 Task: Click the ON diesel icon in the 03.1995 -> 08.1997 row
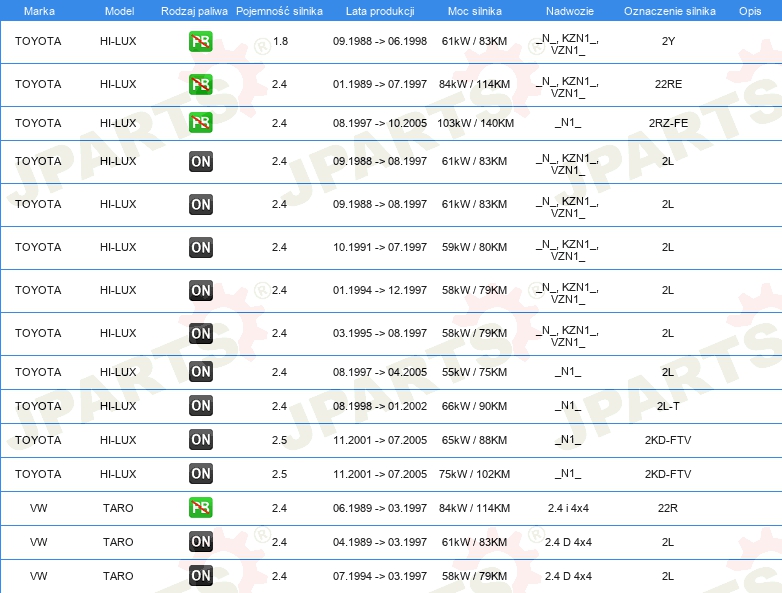pyautogui.click(x=200, y=333)
